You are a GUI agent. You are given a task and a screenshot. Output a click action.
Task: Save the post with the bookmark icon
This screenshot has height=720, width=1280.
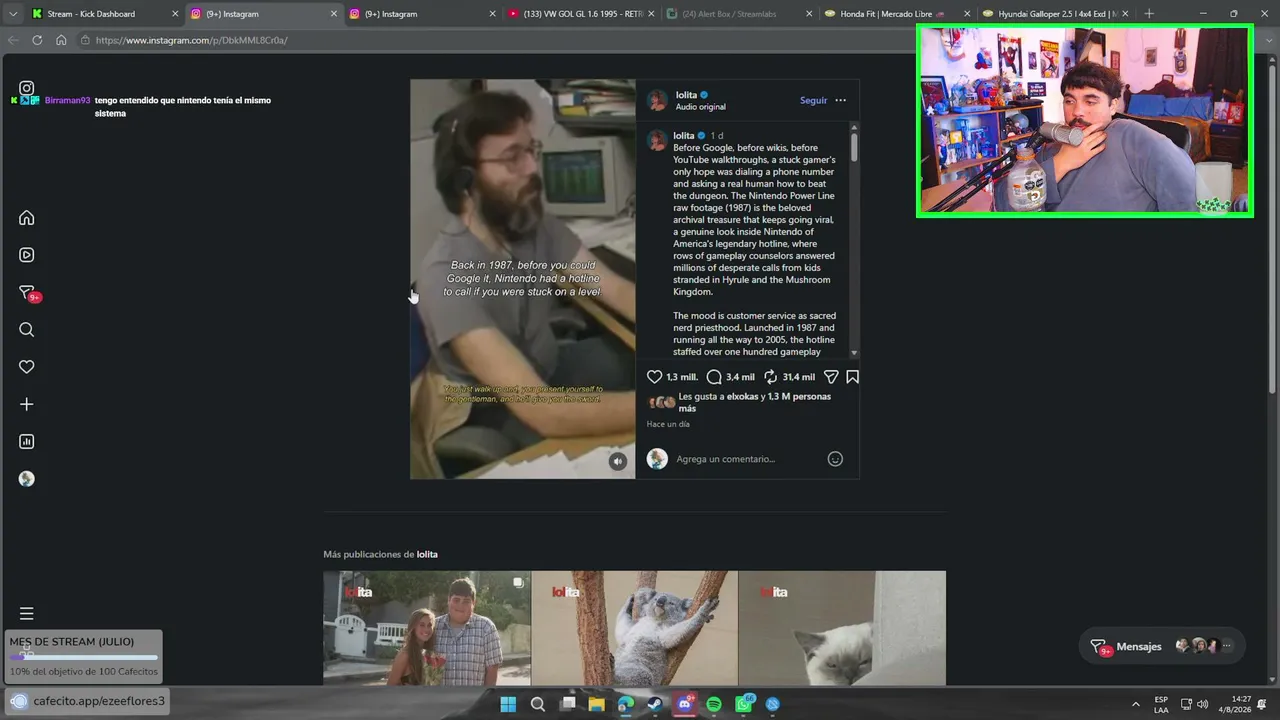tap(853, 377)
